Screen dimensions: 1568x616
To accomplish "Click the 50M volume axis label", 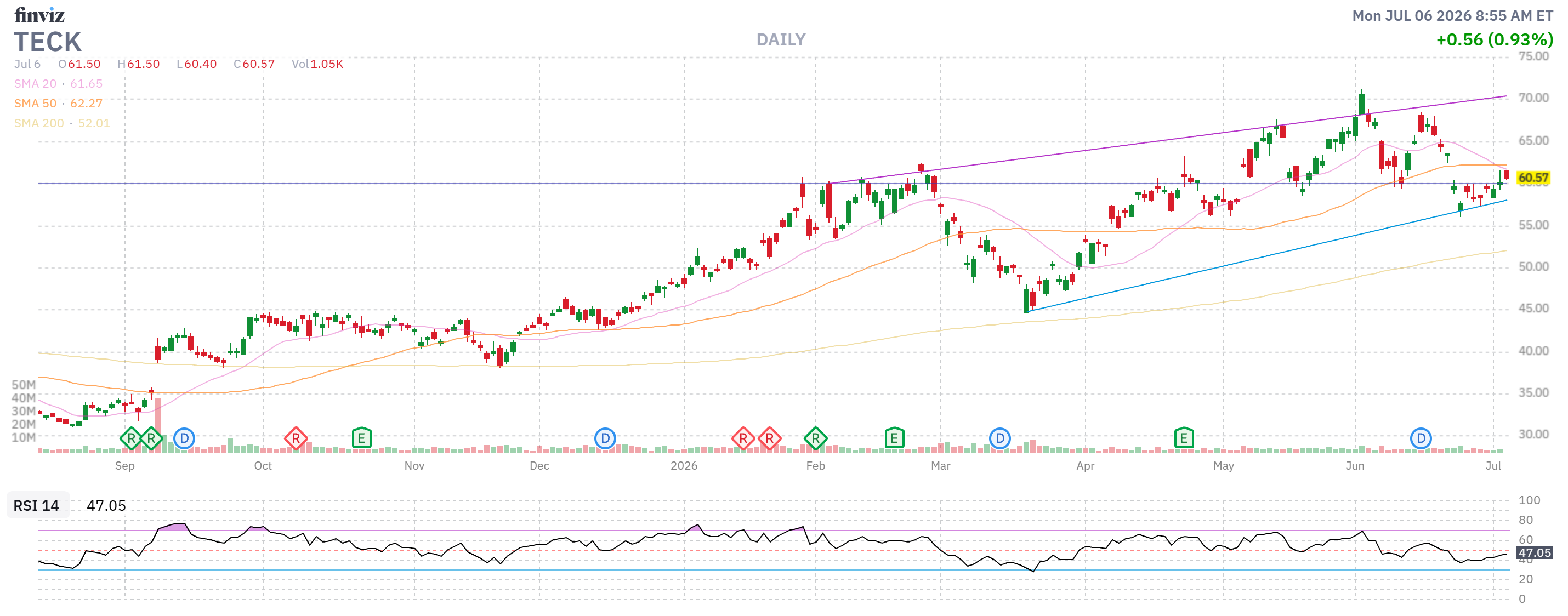I will click(x=24, y=385).
